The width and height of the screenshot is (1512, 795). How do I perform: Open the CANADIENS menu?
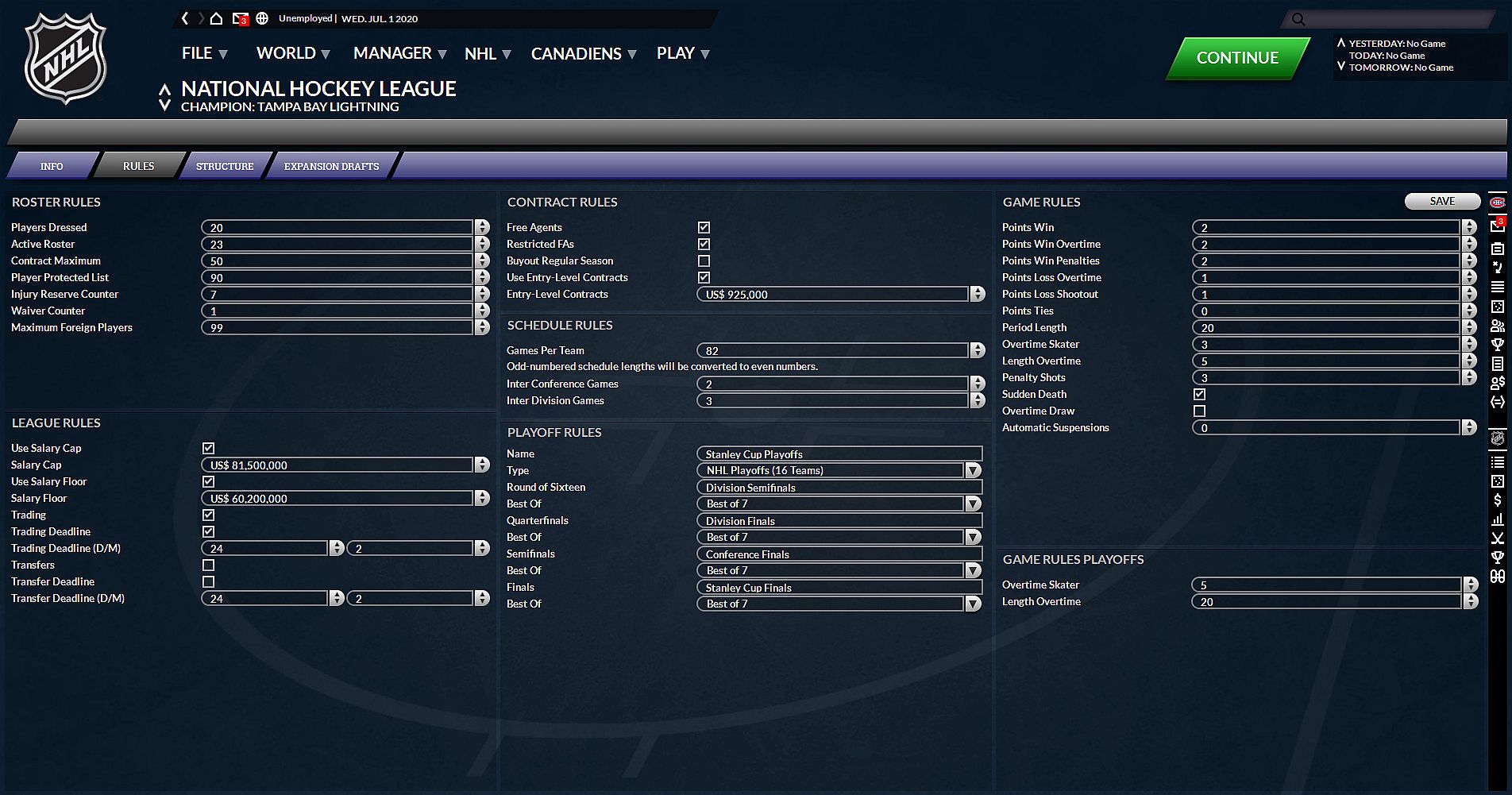584,53
